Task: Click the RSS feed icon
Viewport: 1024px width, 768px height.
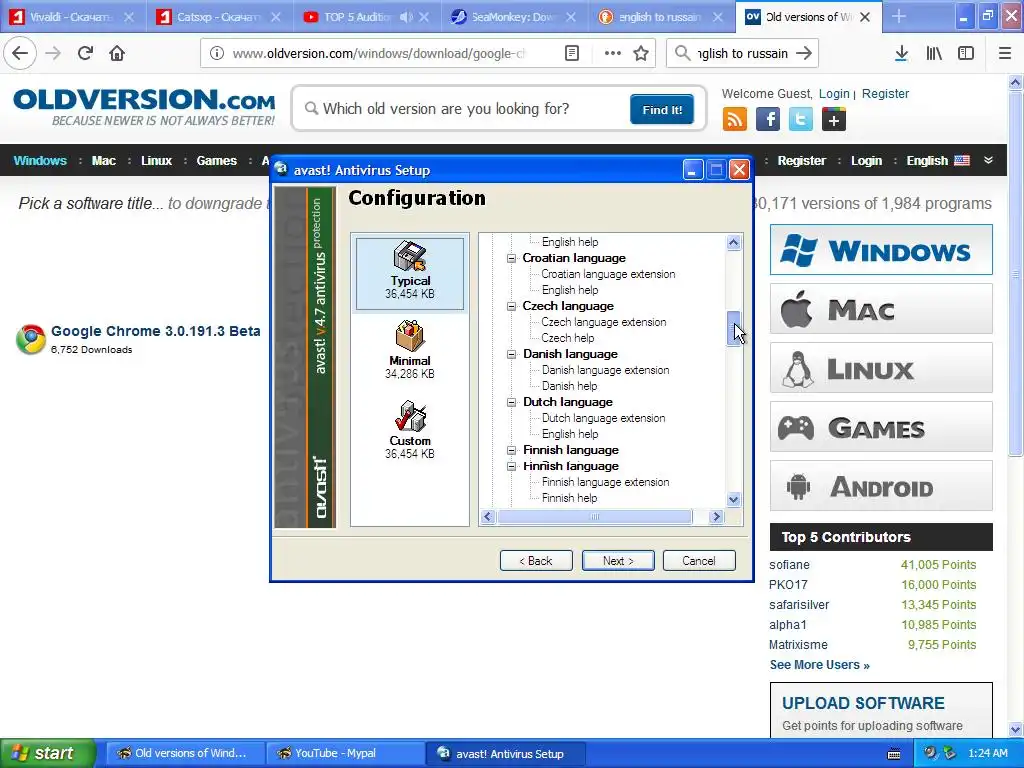Action: click(x=735, y=120)
